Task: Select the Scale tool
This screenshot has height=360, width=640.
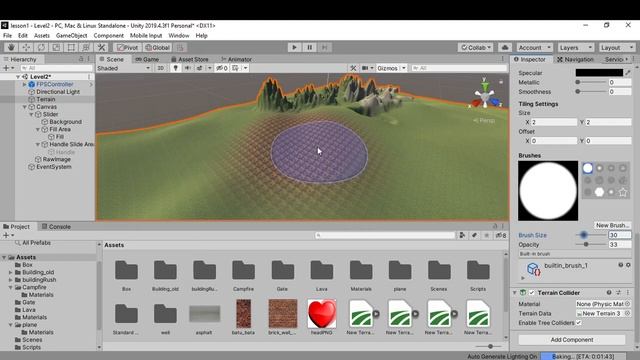Action: pyautogui.click(x=56, y=47)
